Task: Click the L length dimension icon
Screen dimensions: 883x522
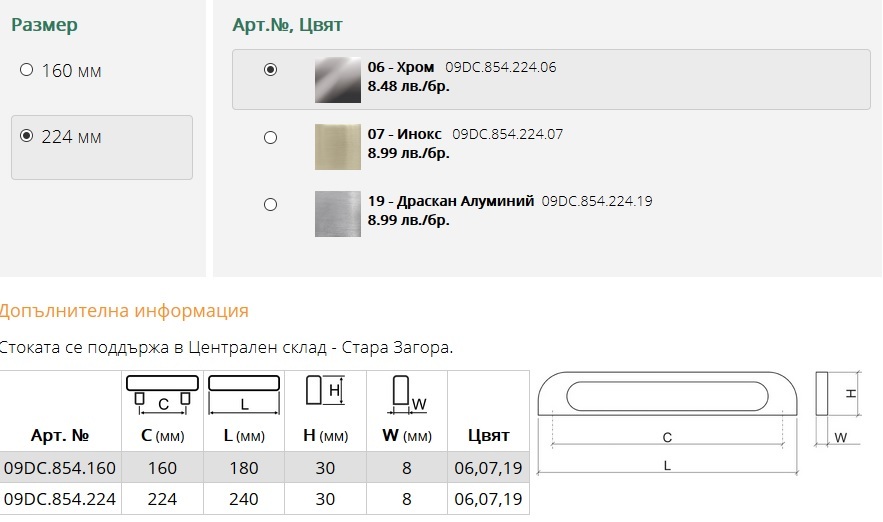Action: coord(244,395)
